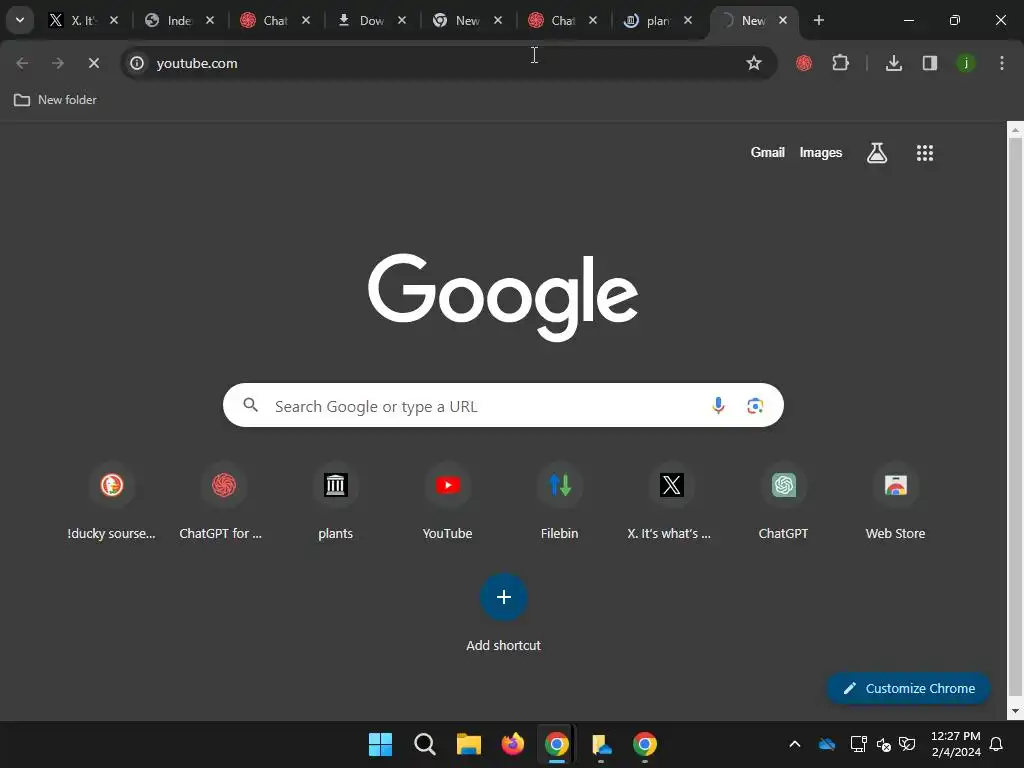Image resolution: width=1024 pixels, height=768 pixels.
Task: Click the Customize Chrome button
Action: (x=908, y=688)
